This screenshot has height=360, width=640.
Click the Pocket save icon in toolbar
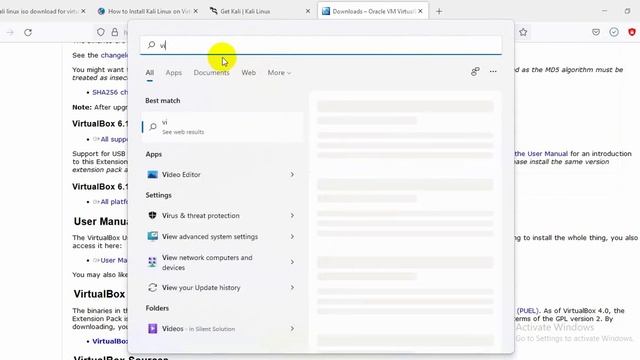coord(596,32)
